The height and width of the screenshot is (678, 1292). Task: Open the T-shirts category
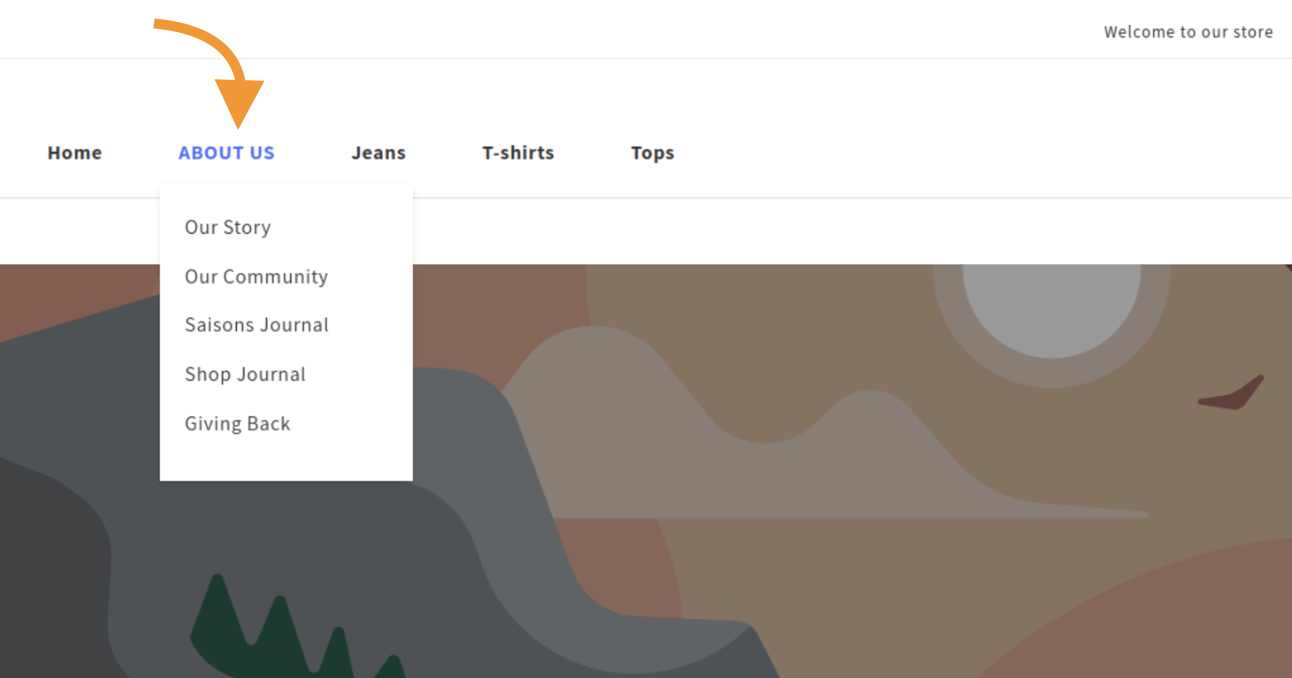coord(518,153)
